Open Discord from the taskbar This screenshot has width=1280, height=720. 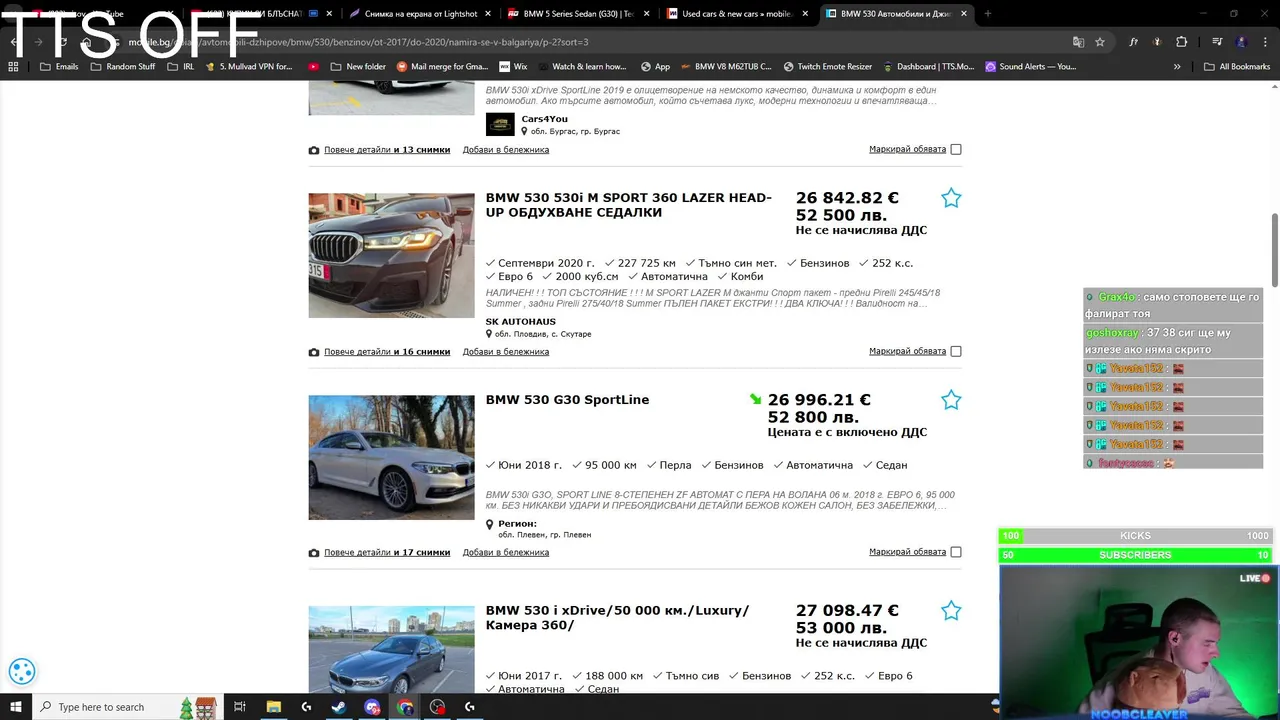coord(372,707)
